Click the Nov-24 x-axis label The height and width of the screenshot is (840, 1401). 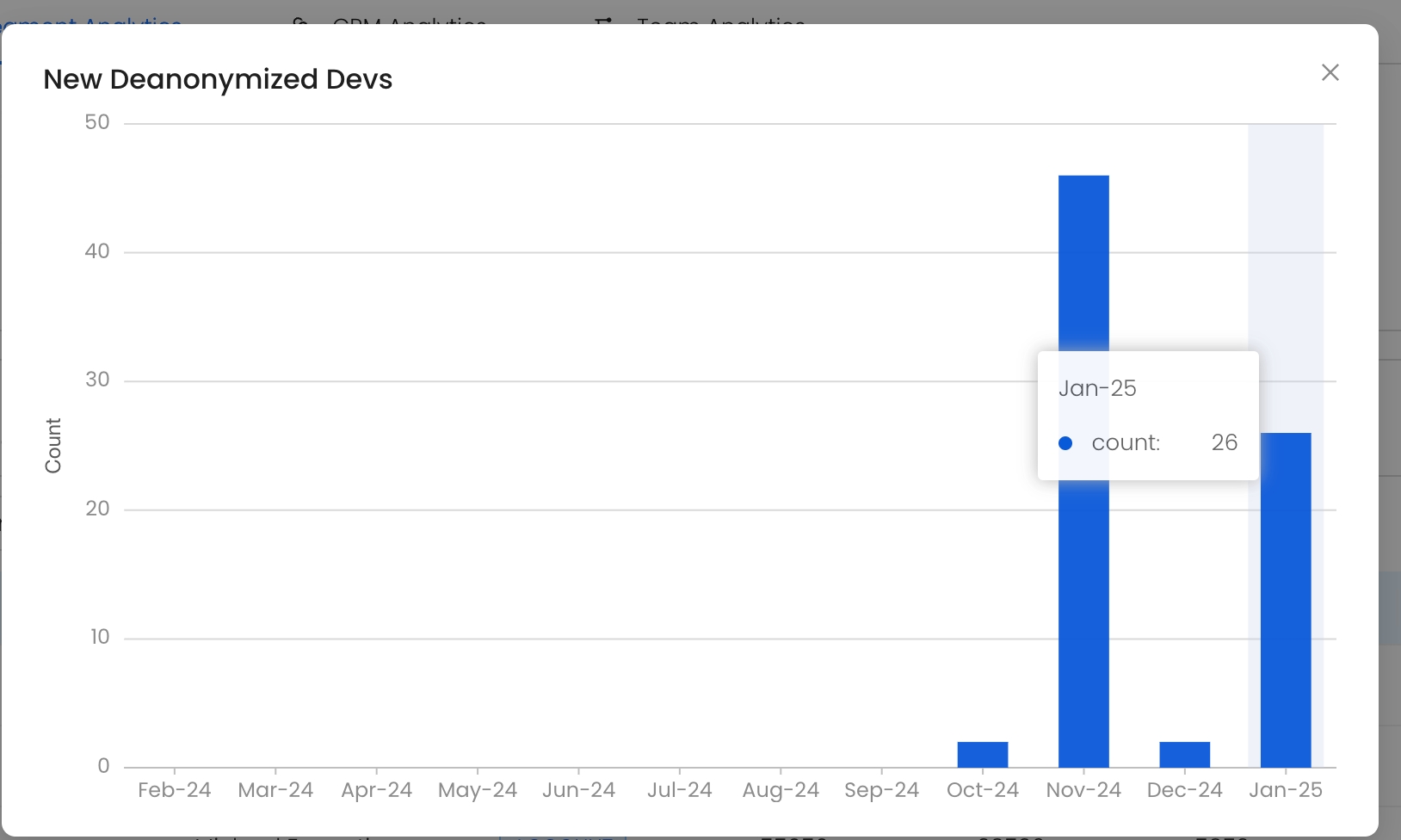[x=1083, y=790]
